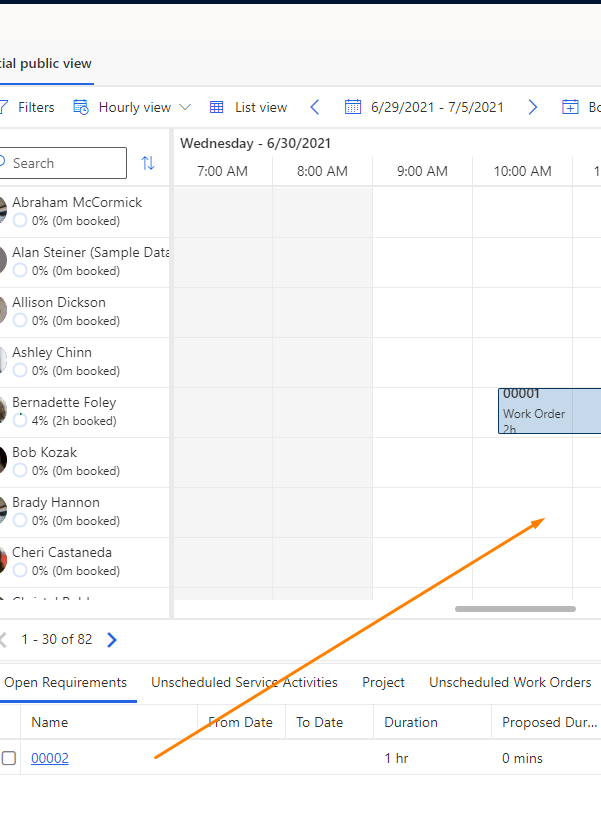Select Ashley Chinn resource
This screenshot has width=601, height=820.
click(52, 352)
